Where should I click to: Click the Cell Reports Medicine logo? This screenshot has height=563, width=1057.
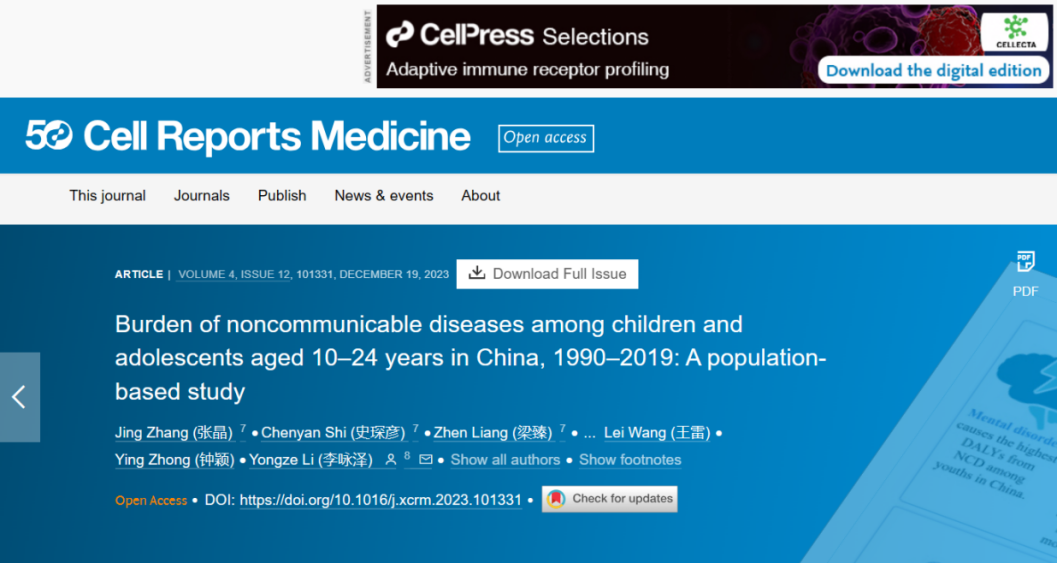click(x=248, y=137)
